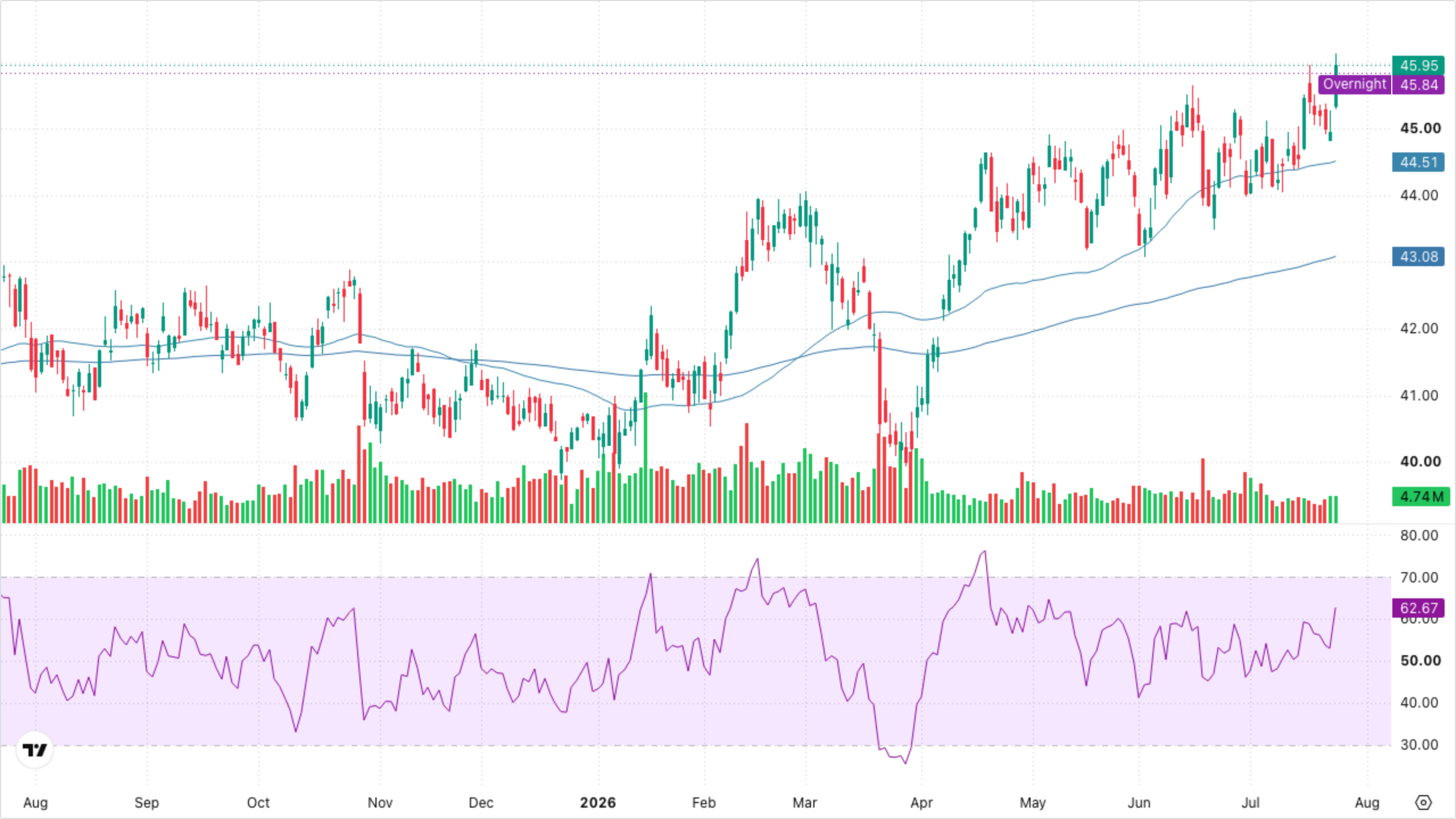Open chart settings hexagon icon
Image resolution: width=1456 pixels, height=819 pixels.
(x=1423, y=803)
